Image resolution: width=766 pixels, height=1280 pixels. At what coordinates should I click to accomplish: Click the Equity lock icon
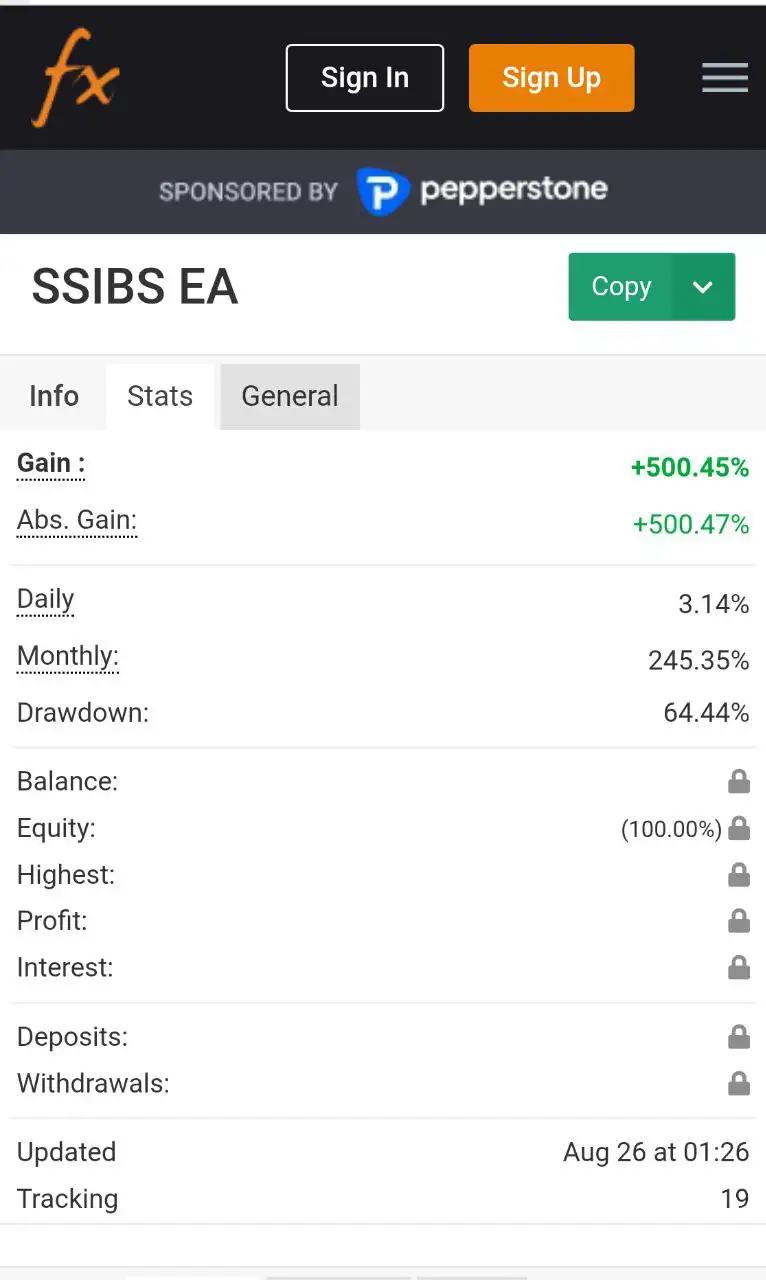739,828
